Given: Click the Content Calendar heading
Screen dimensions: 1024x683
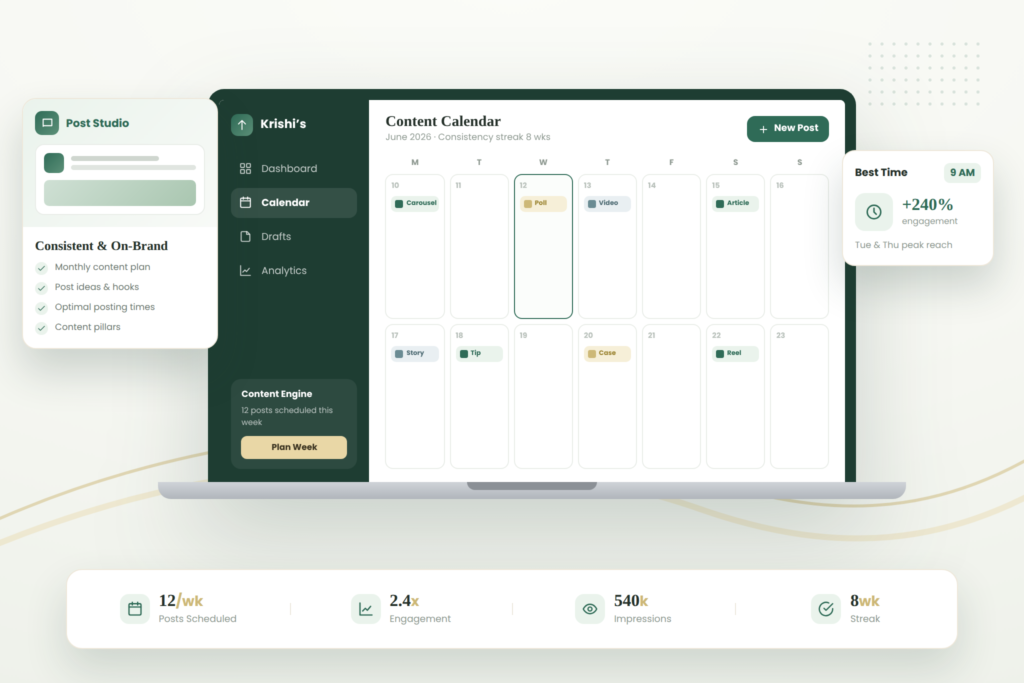Looking at the screenshot, I should coord(443,121).
